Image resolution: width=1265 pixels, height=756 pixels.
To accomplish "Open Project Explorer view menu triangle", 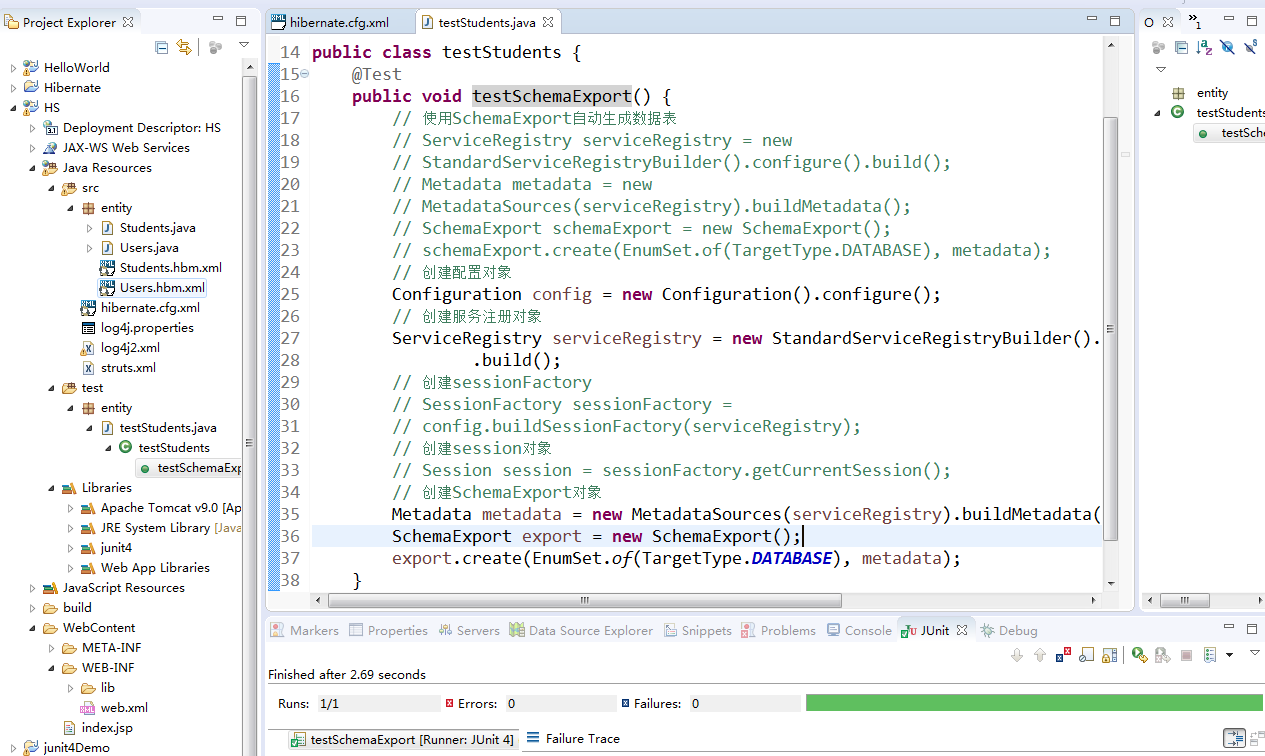I will point(243,45).
